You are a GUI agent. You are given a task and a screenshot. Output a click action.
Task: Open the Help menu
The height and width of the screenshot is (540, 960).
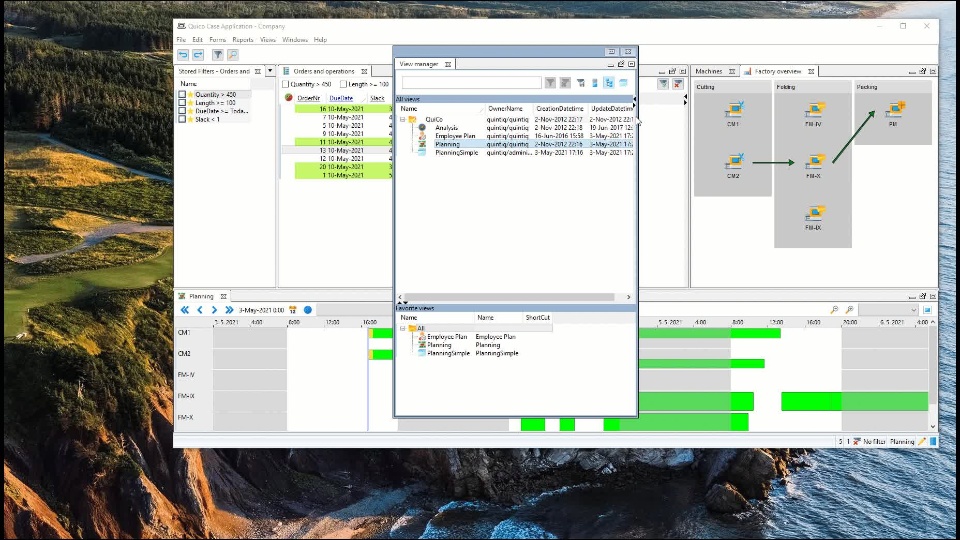click(320, 40)
